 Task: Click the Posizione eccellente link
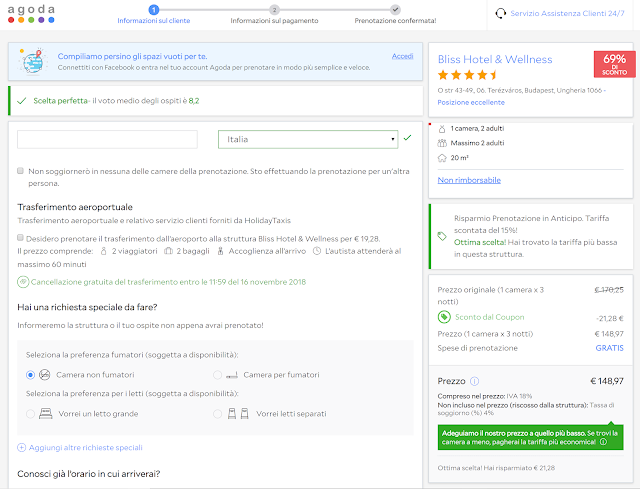tap(471, 102)
